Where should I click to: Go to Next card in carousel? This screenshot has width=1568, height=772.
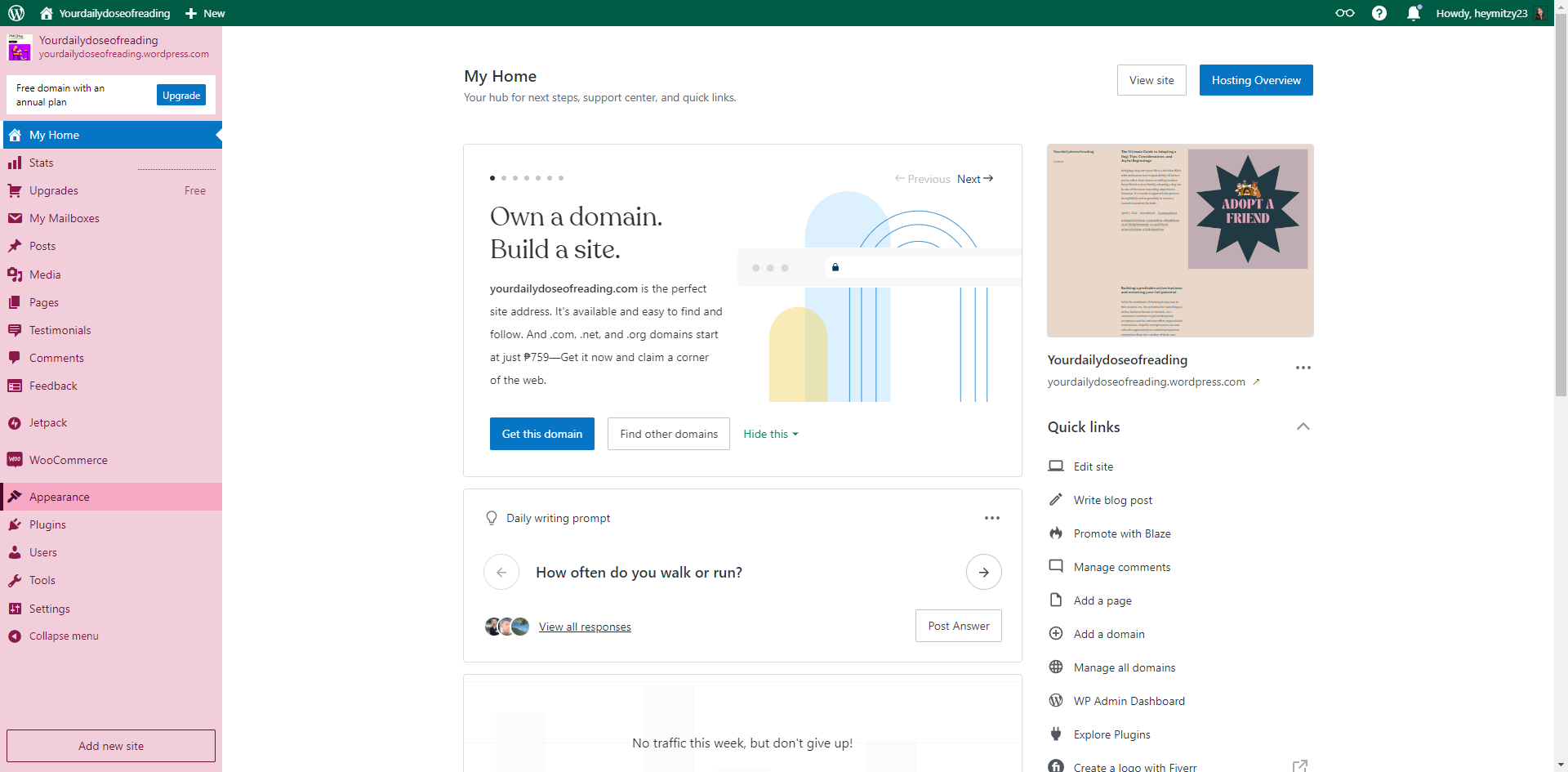coord(975,179)
